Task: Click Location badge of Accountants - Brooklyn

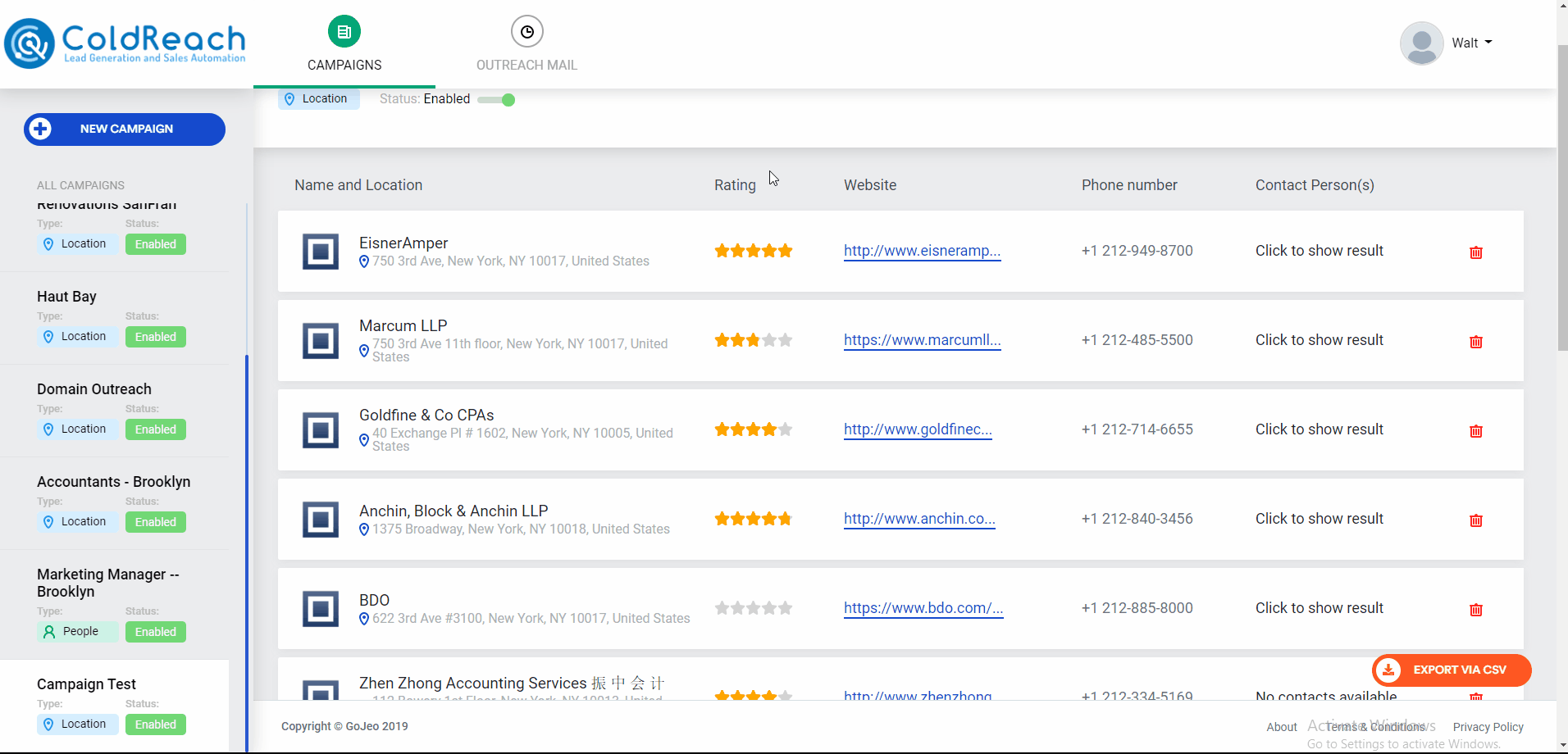Action: [78, 522]
